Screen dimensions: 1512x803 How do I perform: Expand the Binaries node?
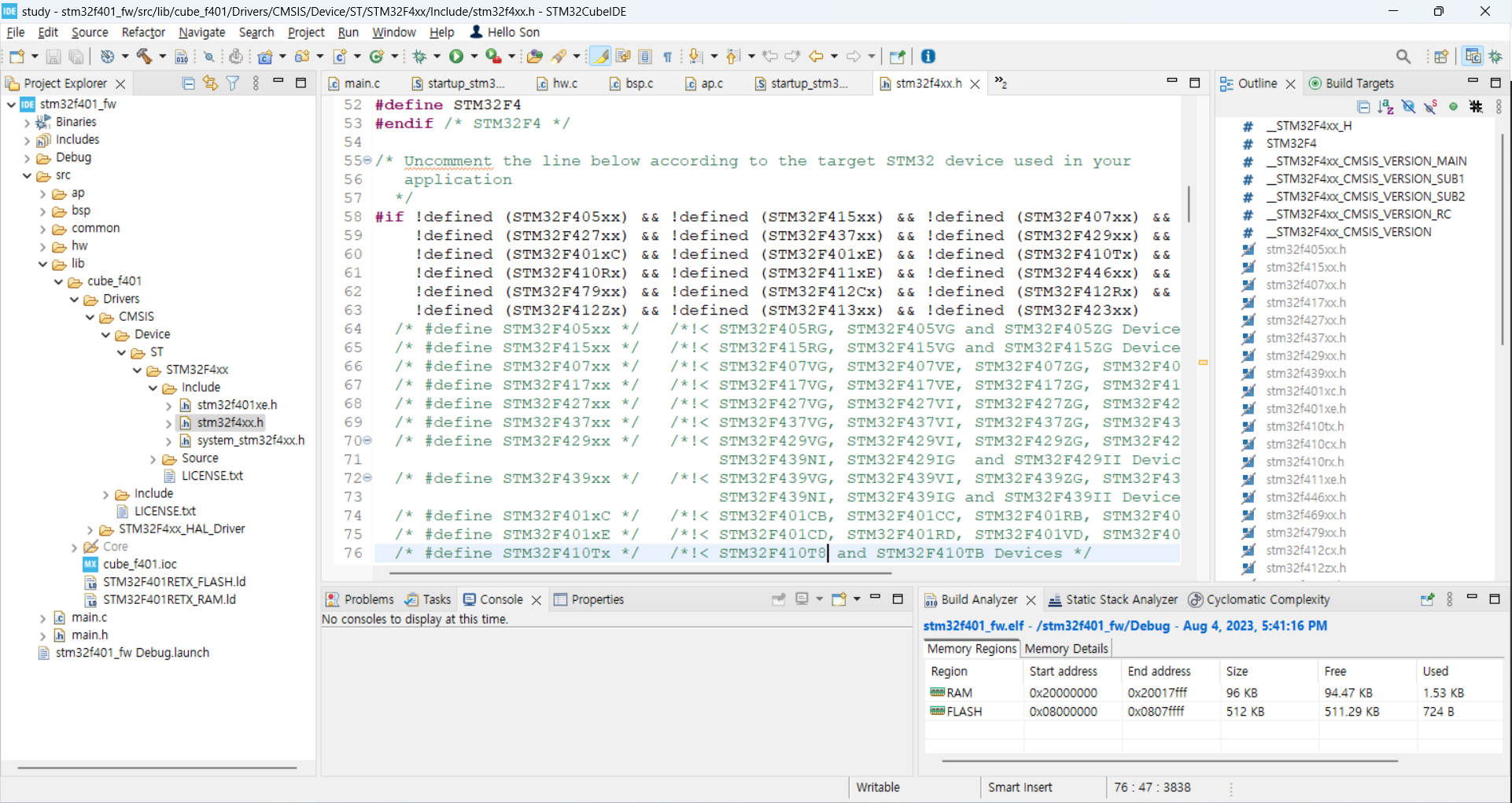pos(28,123)
